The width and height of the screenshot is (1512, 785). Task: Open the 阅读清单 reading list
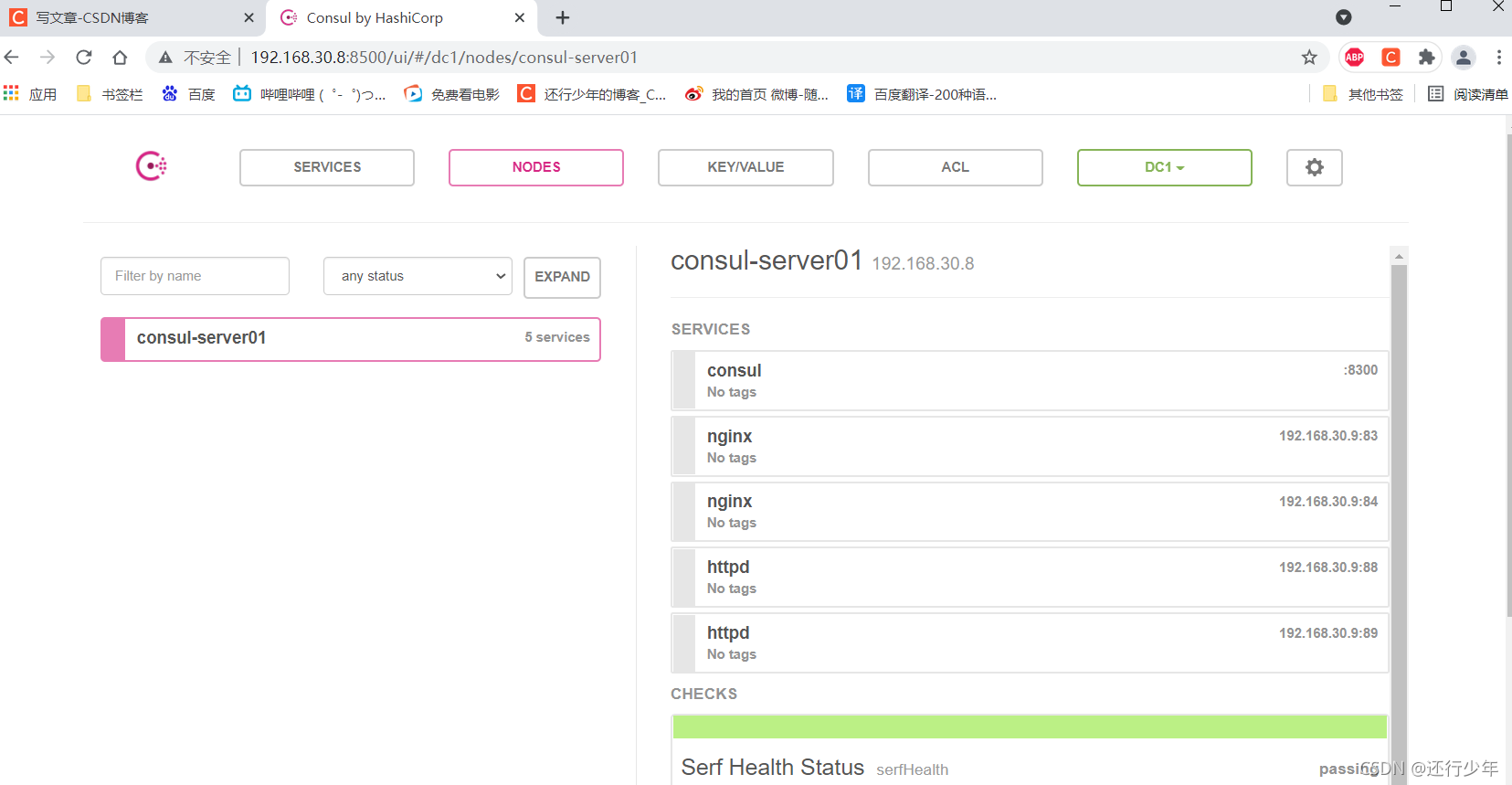1468,94
